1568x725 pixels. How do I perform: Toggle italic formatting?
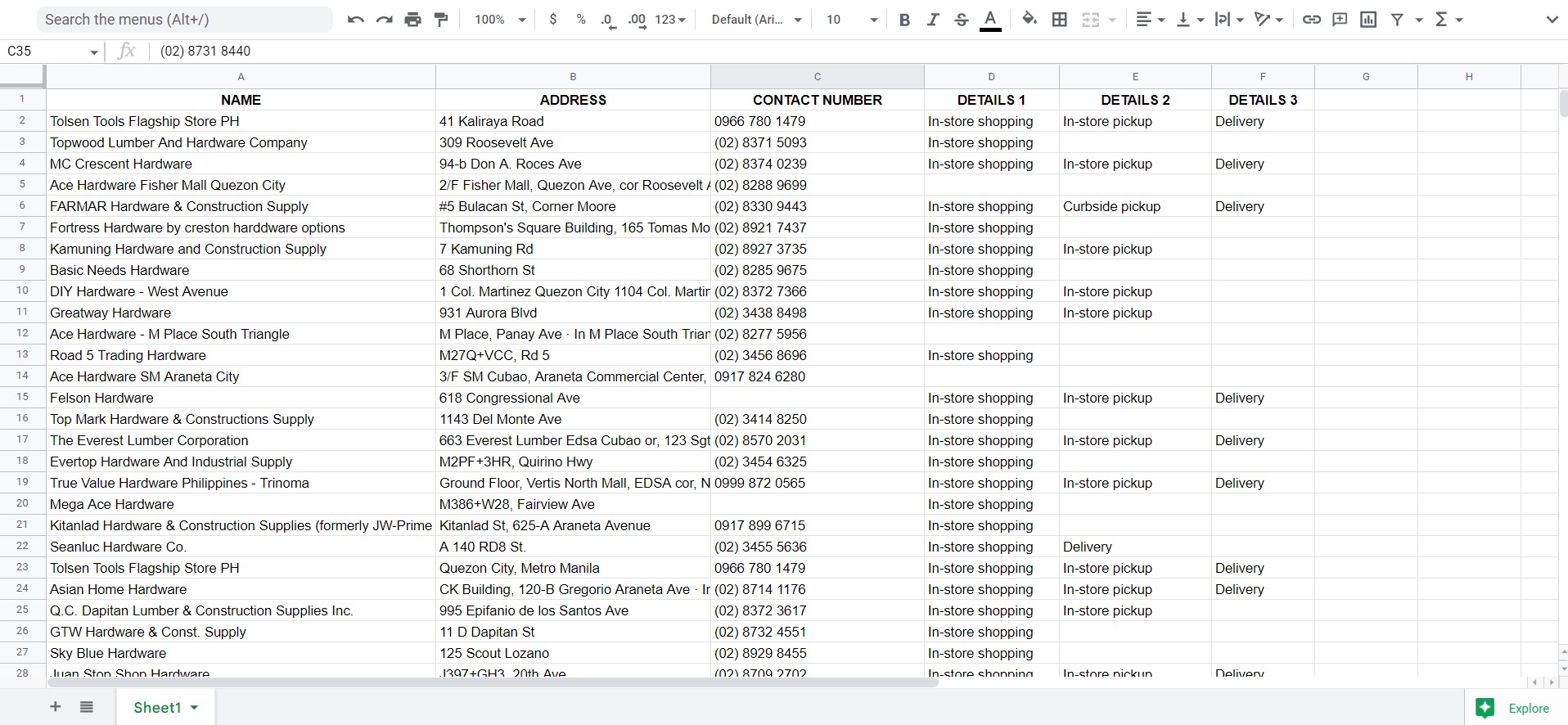coord(932,20)
